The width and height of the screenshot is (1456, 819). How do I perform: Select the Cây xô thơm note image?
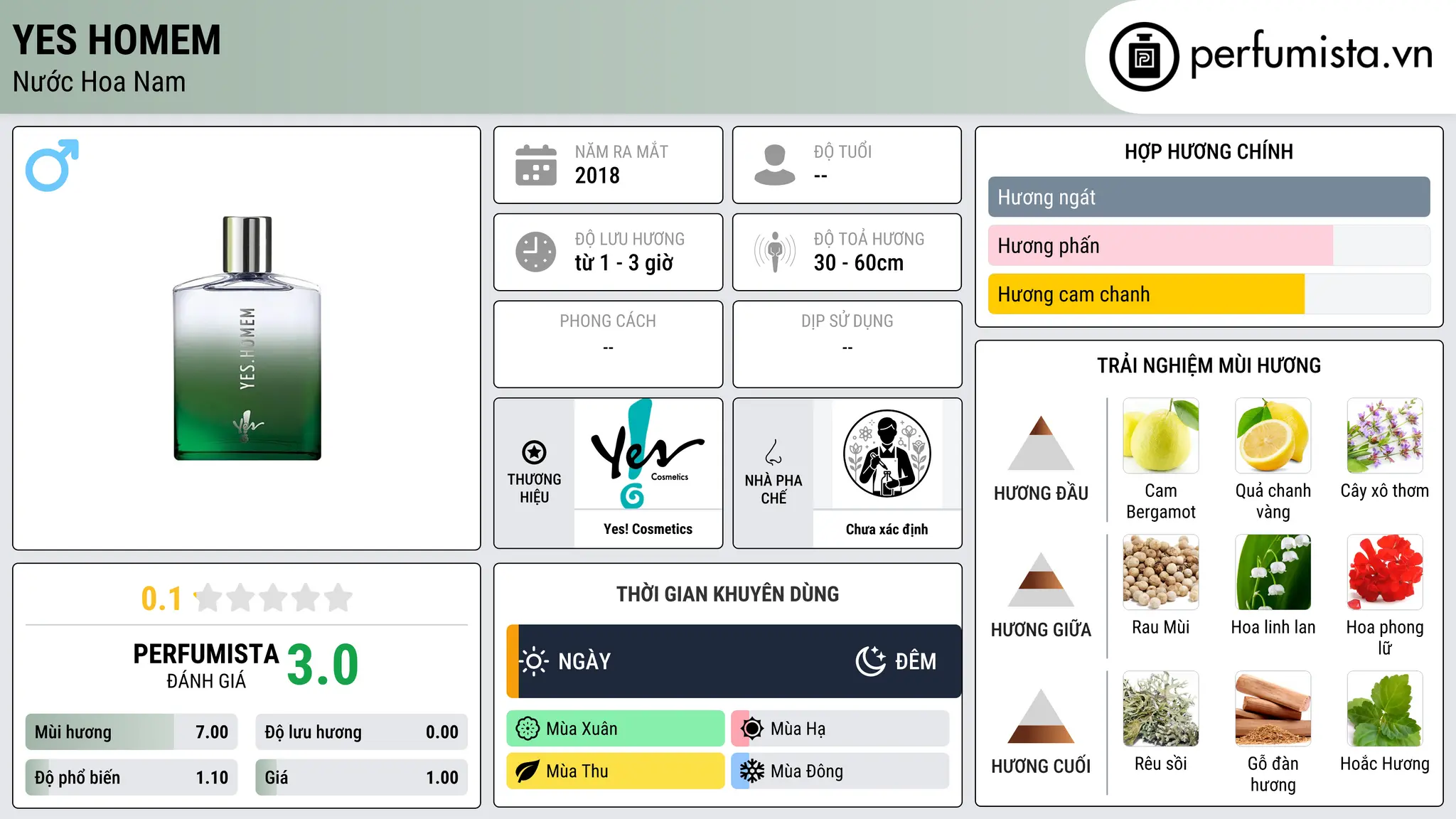pos(1385,436)
